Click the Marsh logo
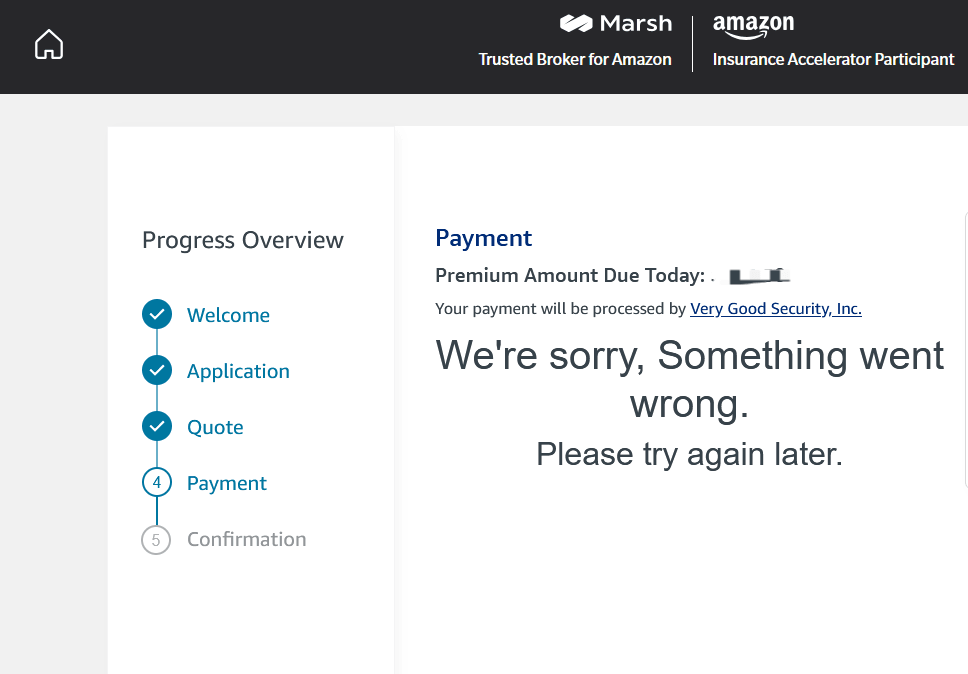The image size is (968, 674). click(x=615, y=23)
